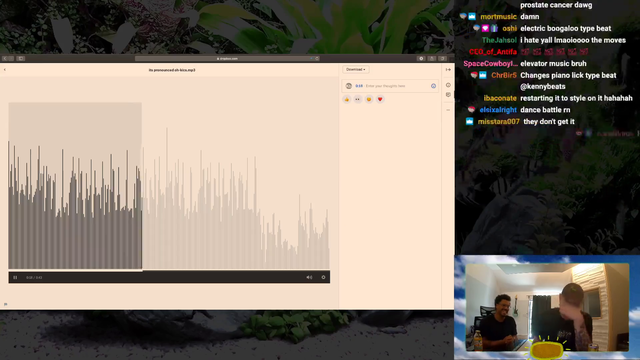The width and height of the screenshot is (640, 360).
Task: Click the chat message 'they don't get it'
Action: [549, 122]
